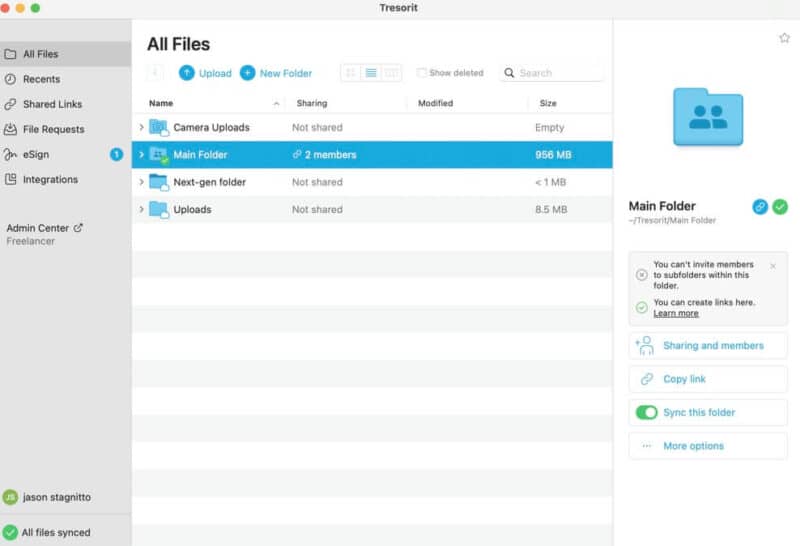Open More options

[x=708, y=445]
